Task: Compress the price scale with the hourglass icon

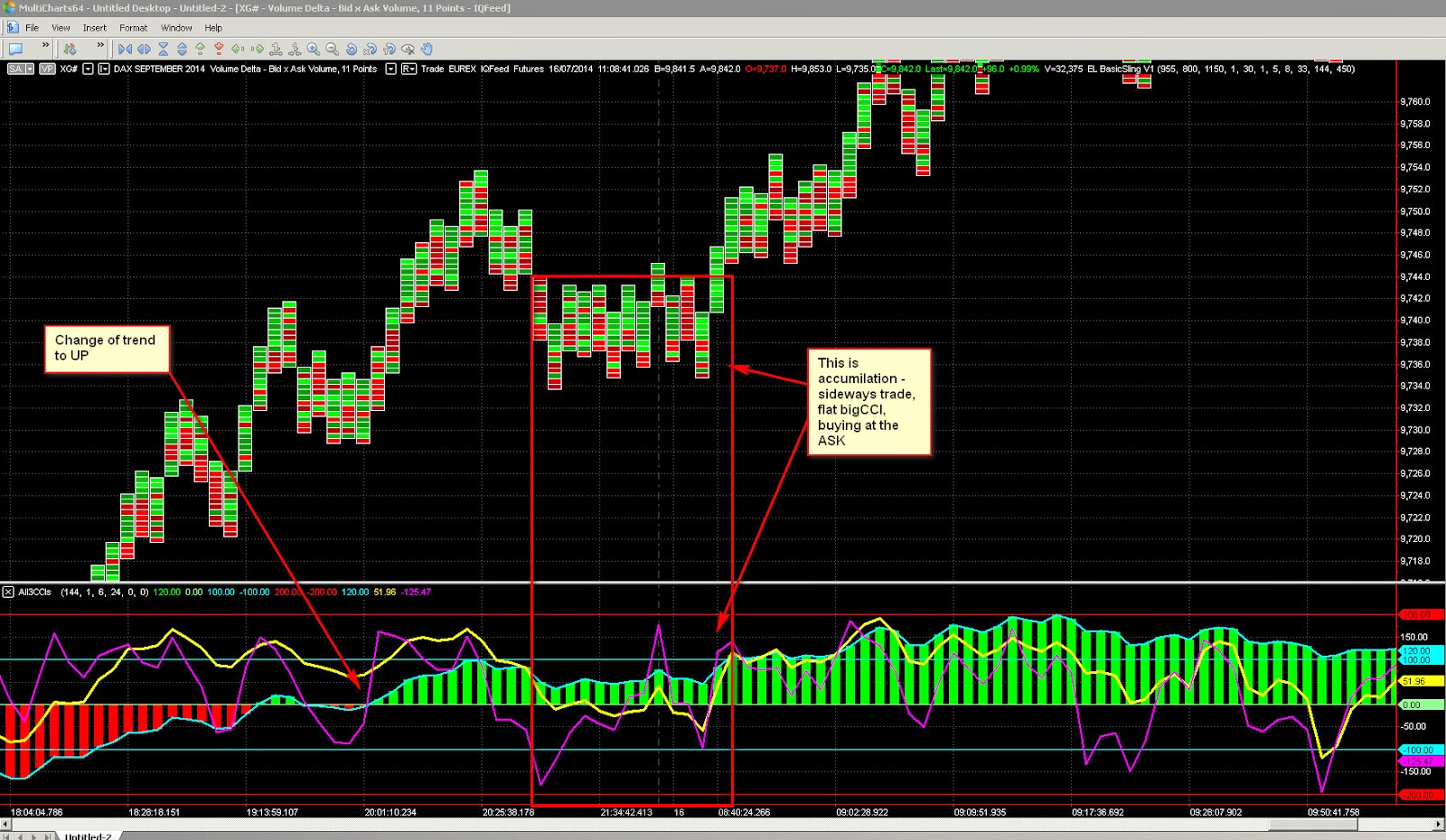Action: [164, 49]
